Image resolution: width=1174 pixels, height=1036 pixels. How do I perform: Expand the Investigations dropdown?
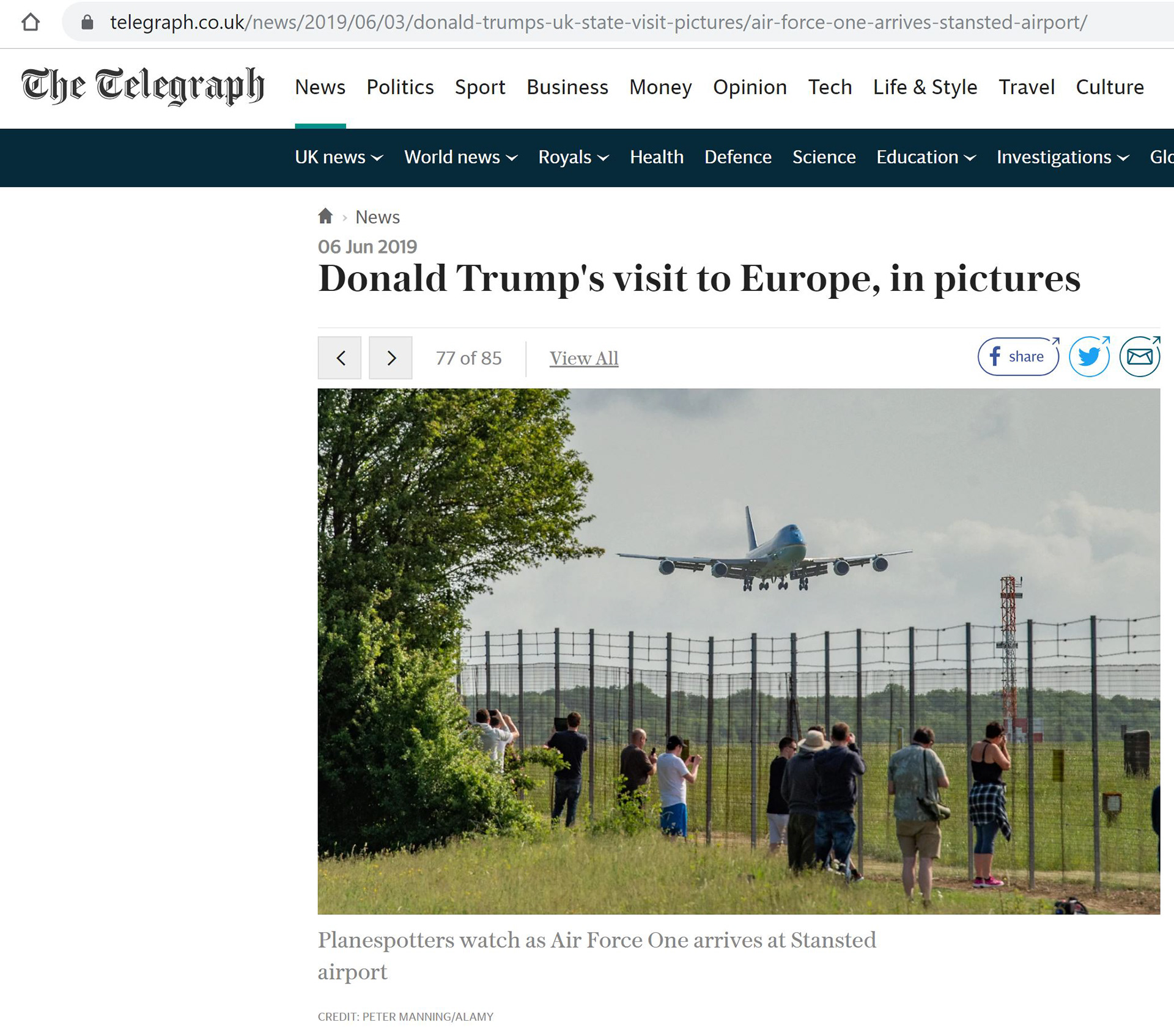[x=1063, y=157]
